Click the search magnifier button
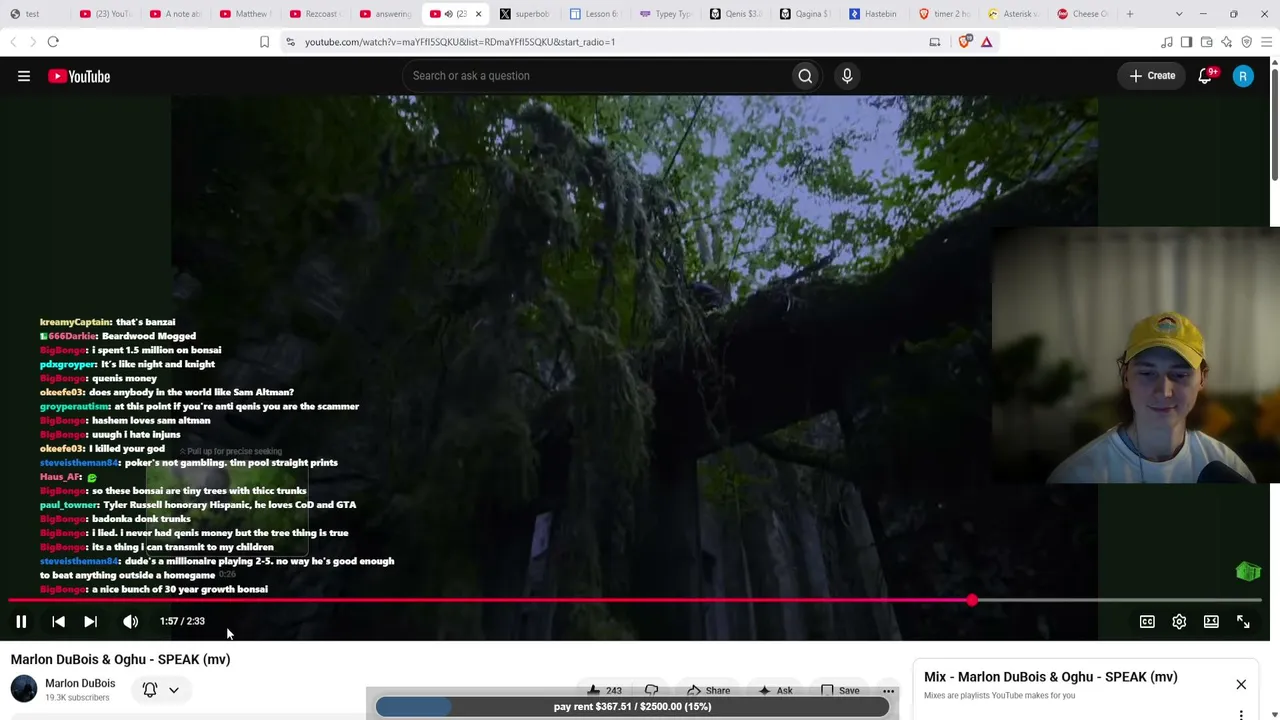This screenshot has height=720, width=1280. click(x=805, y=76)
